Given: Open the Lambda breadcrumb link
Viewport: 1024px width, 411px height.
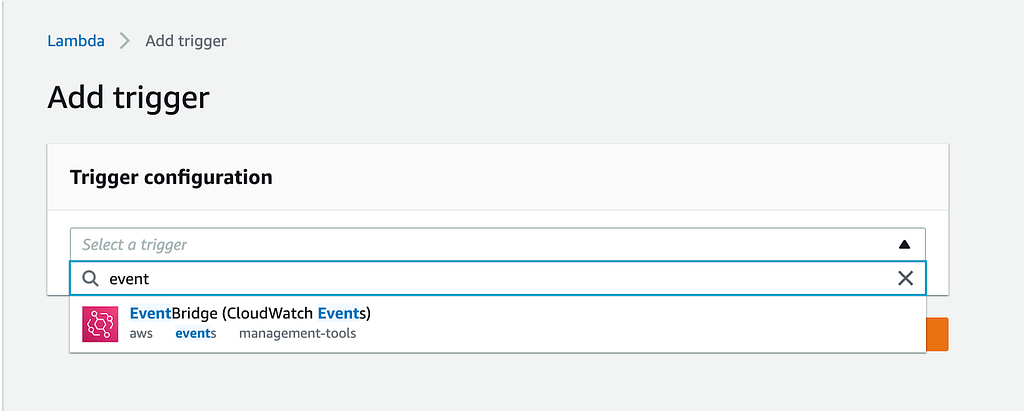Looking at the screenshot, I should click(76, 41).
